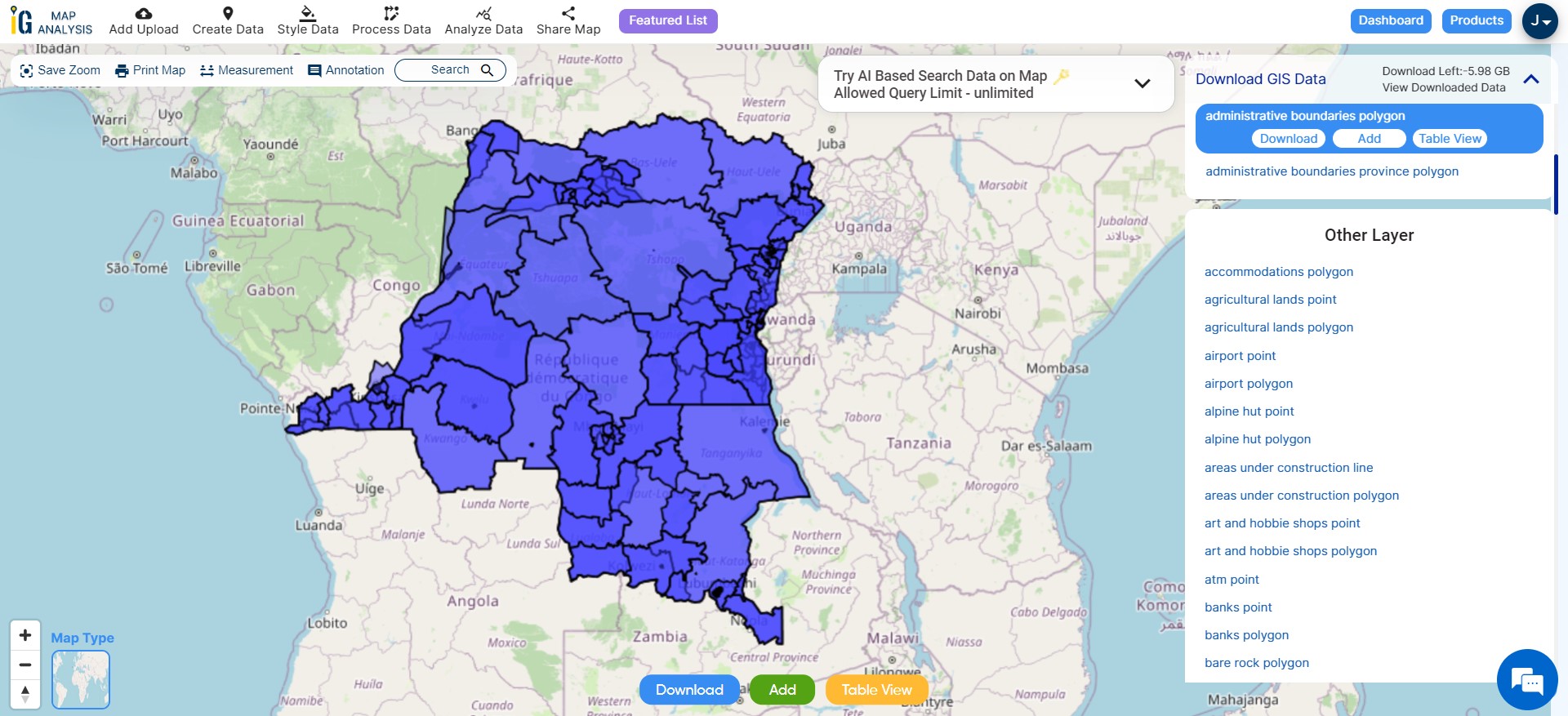Select banks polygon layer
Viewport: 1568px width, 716px height.
[x=1246, y=635]
